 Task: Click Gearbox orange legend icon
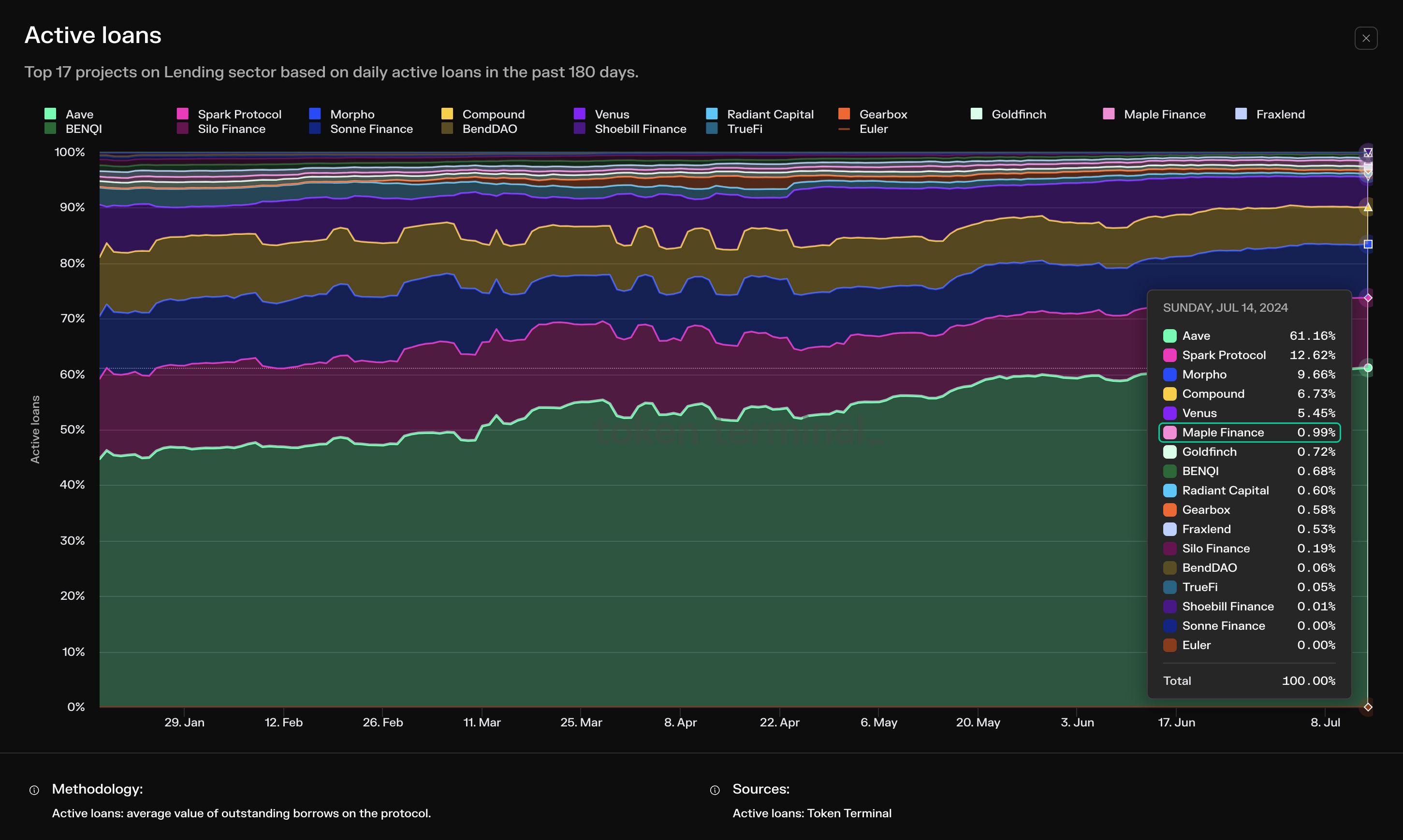[x=844, y=114]
